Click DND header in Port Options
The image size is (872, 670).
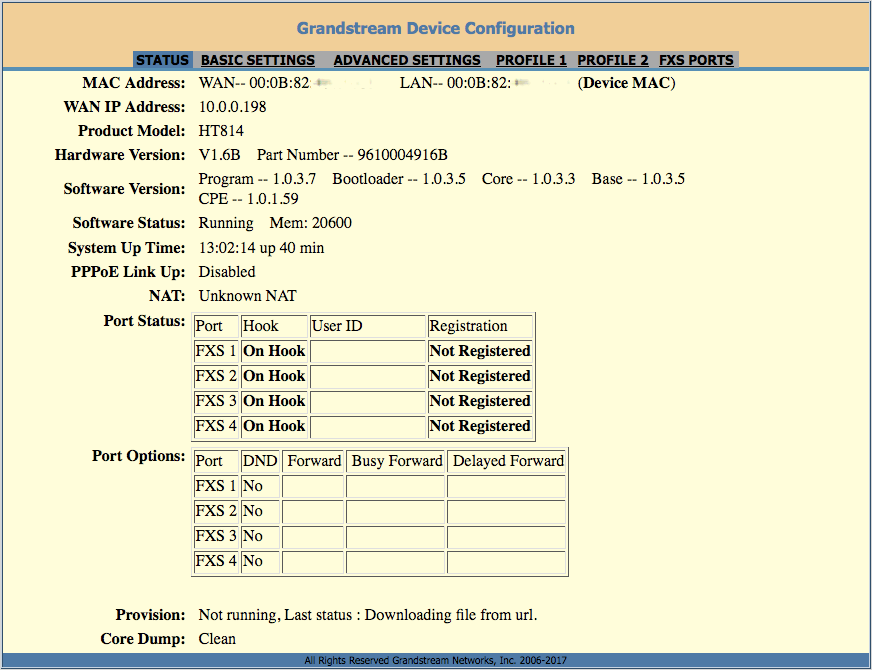pyautogui.click(x=260, y=461)
